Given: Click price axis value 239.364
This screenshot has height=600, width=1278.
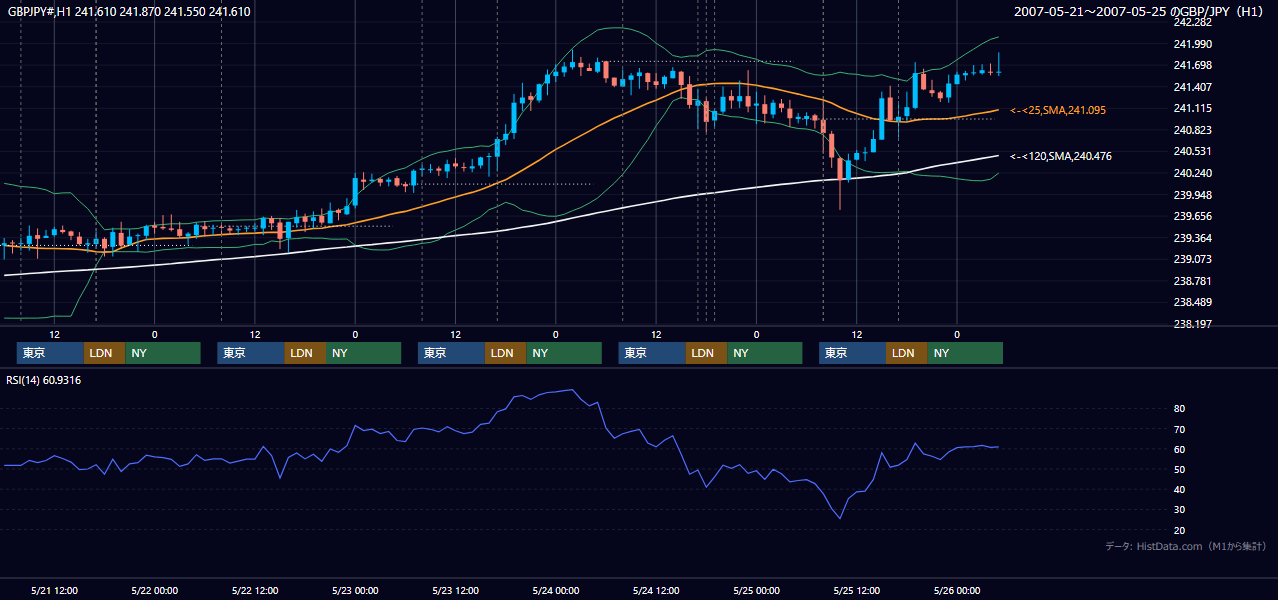Looking at the screenshot, I should (1191, 238).
